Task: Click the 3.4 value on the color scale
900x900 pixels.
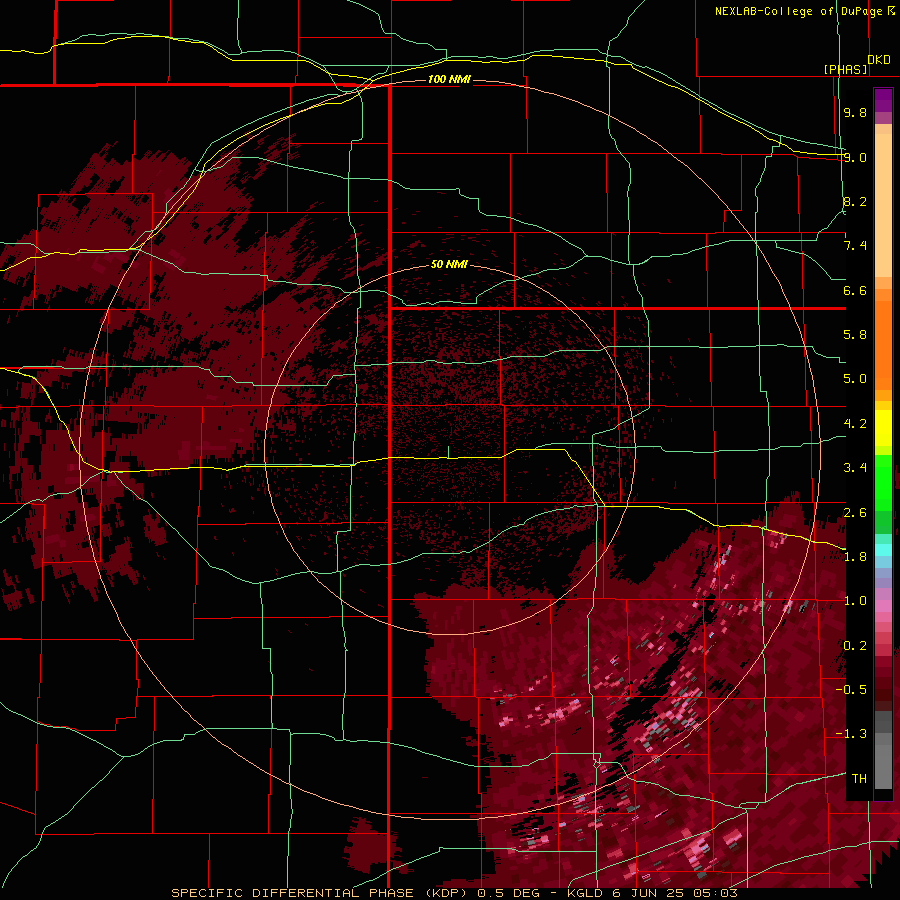Action: (855, 468)
